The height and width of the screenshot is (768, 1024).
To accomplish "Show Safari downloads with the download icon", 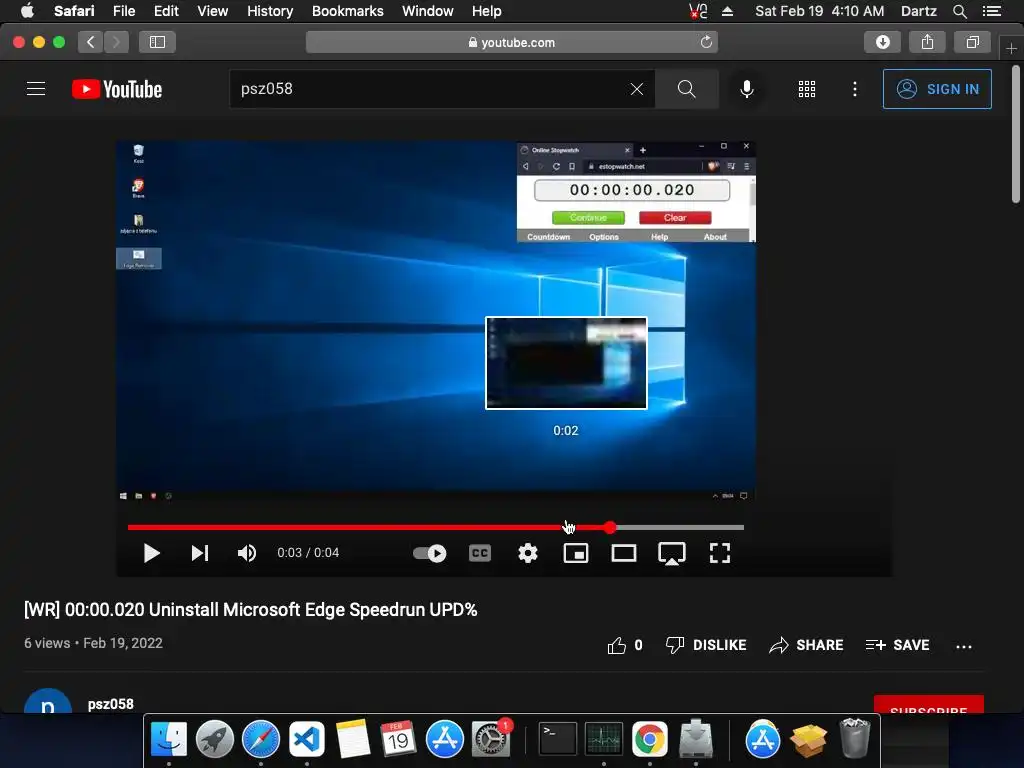I will coord(883,42).
